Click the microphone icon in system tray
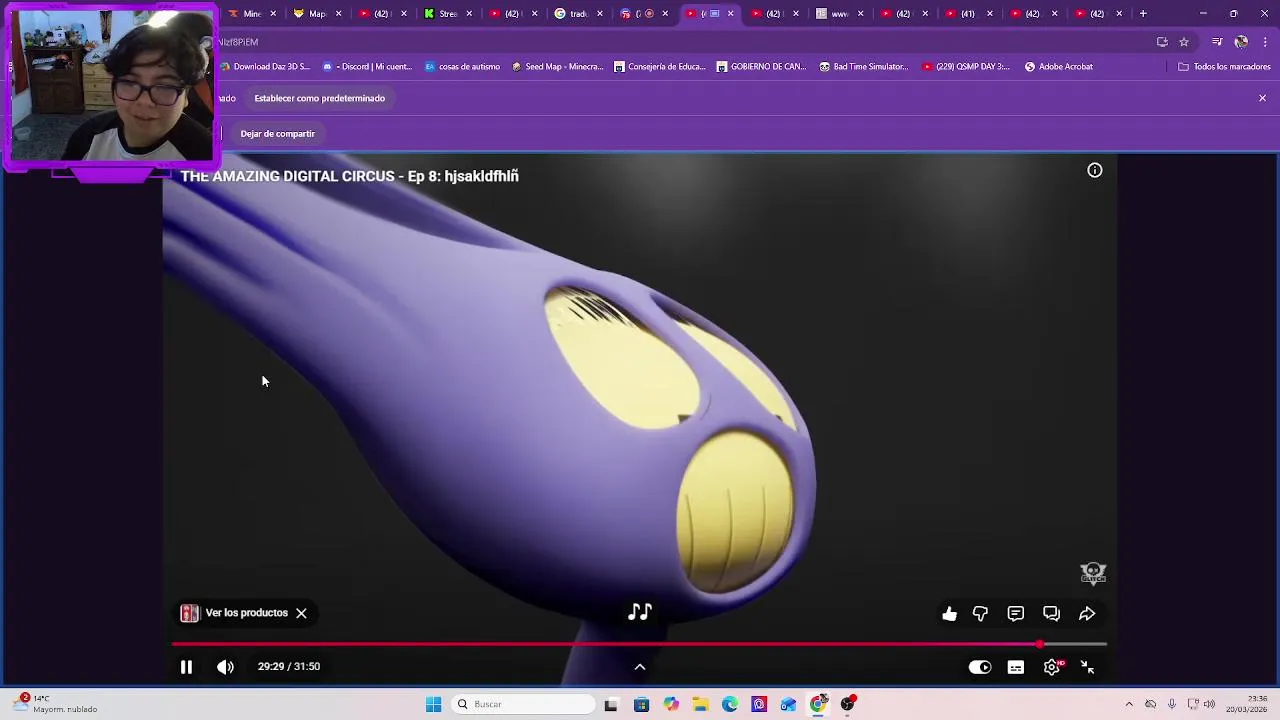Screen dimensions: 1280x720 (1172, 704)
